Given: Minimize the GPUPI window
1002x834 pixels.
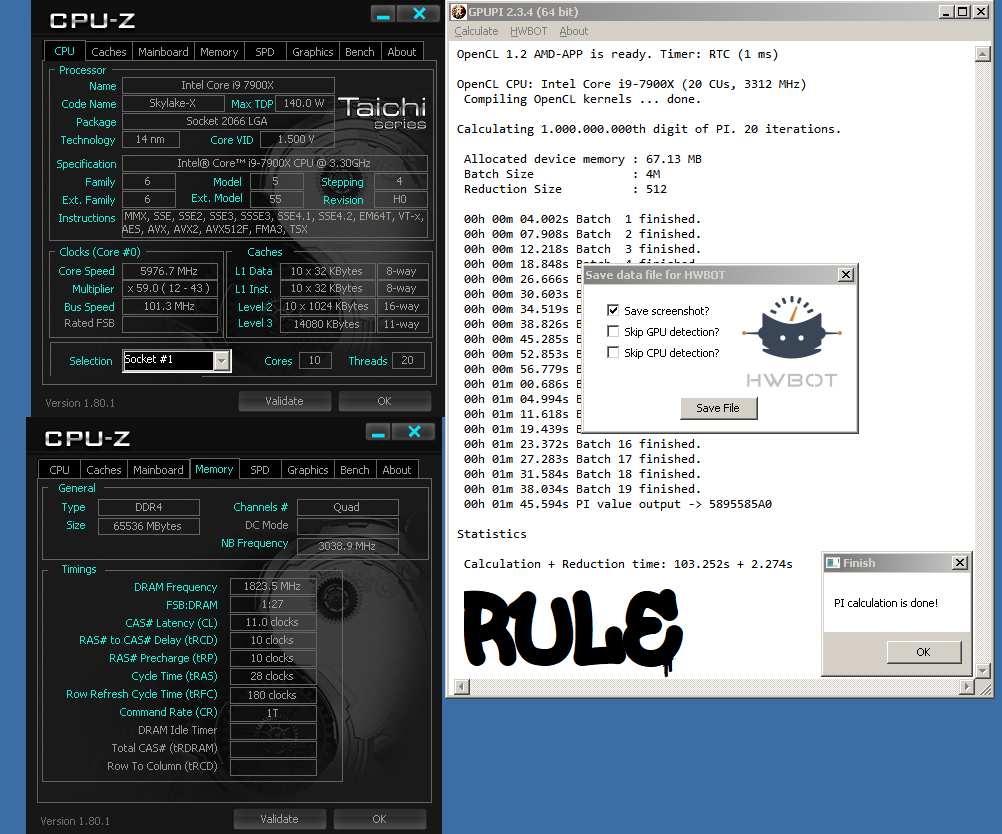Looking at the screenshot, I should tap(947, 12).
